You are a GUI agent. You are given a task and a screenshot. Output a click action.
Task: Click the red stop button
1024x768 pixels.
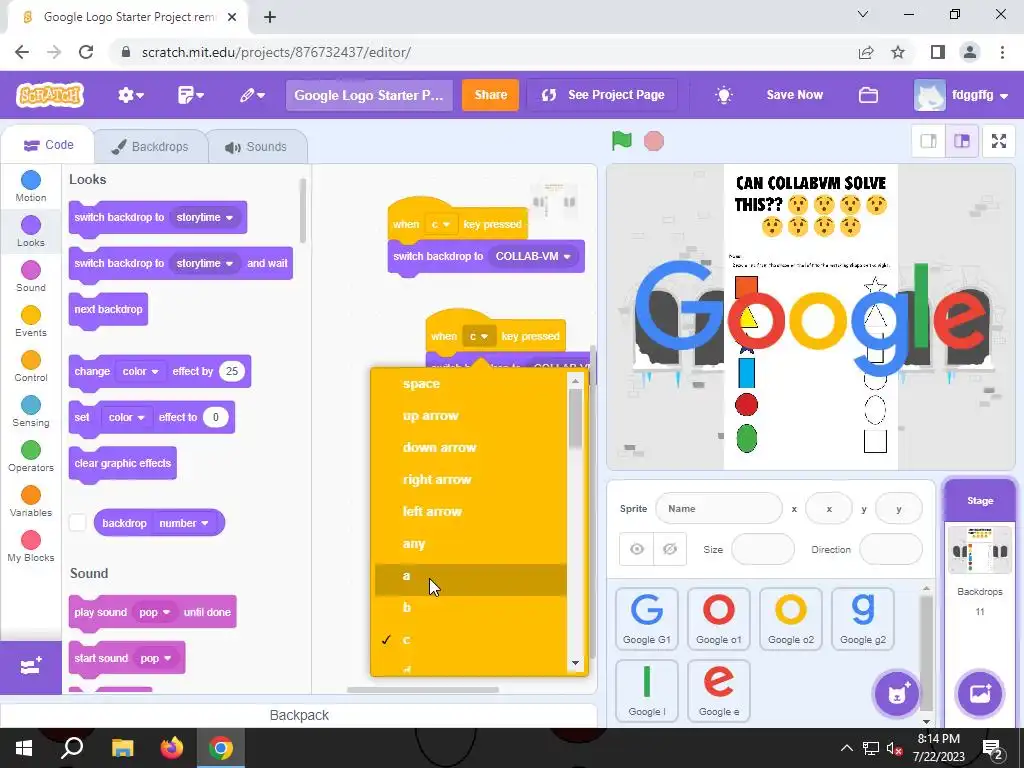click(654, 141)
